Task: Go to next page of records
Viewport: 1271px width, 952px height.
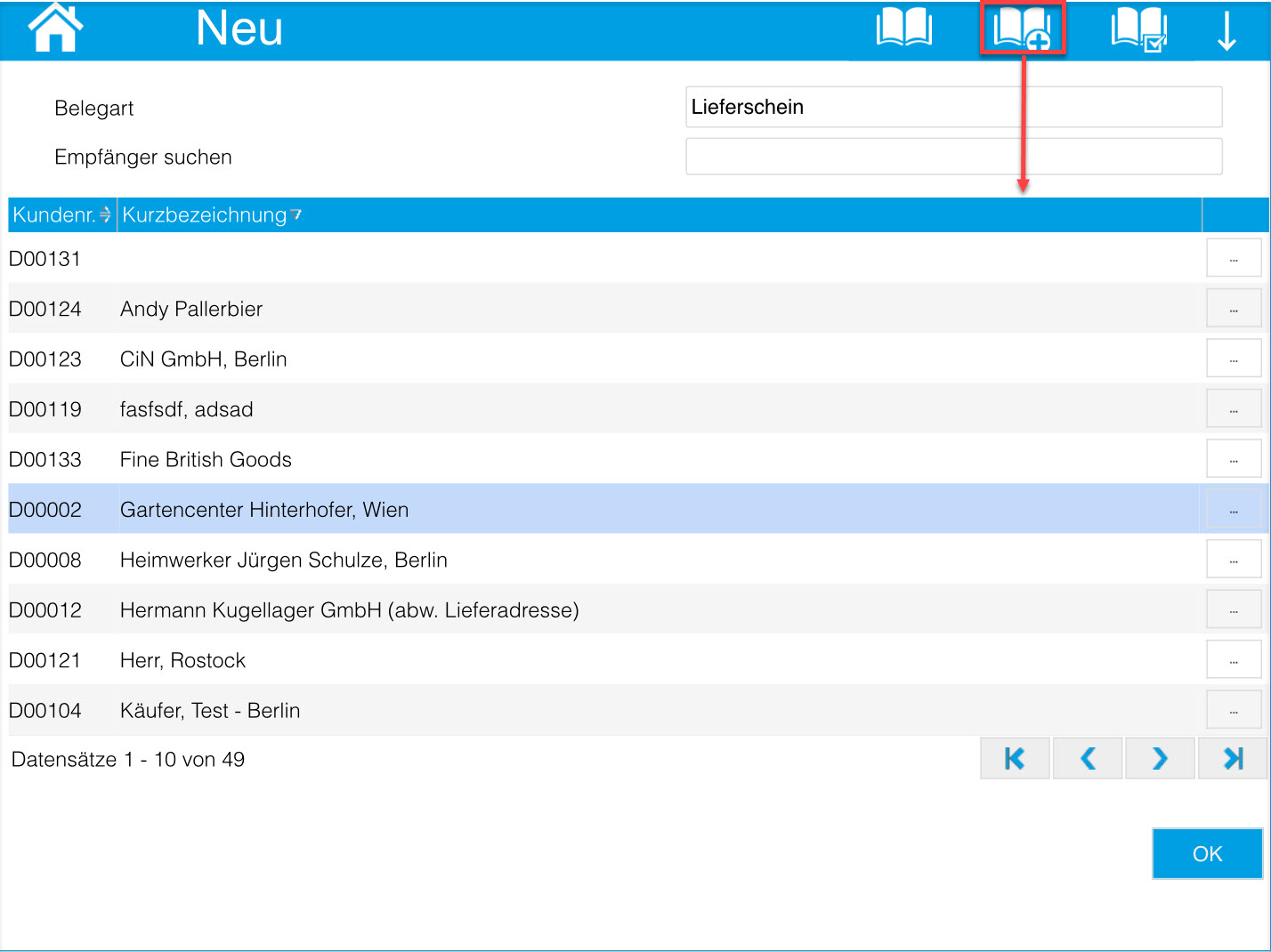Action: click(1160, 758)
